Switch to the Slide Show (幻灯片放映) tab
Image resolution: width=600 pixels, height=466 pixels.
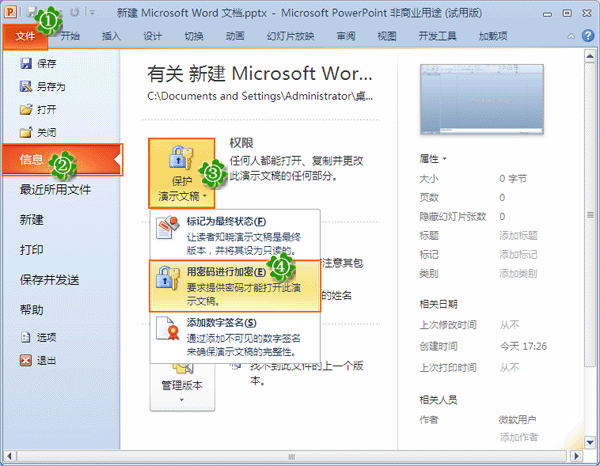pyautogui.click(x=290, y=36)
